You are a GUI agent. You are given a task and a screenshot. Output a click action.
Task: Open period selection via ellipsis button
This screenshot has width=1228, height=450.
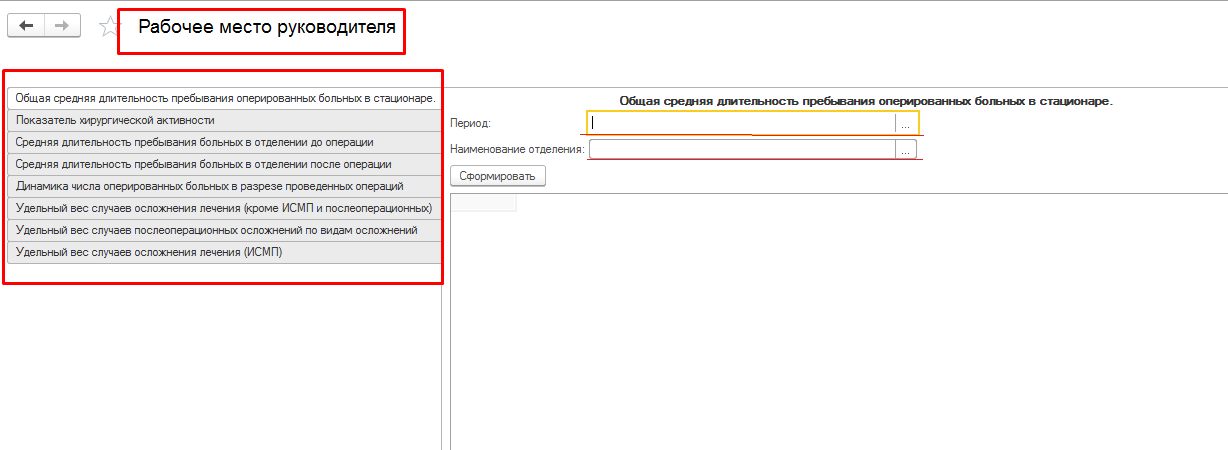[x=905, y=124]
